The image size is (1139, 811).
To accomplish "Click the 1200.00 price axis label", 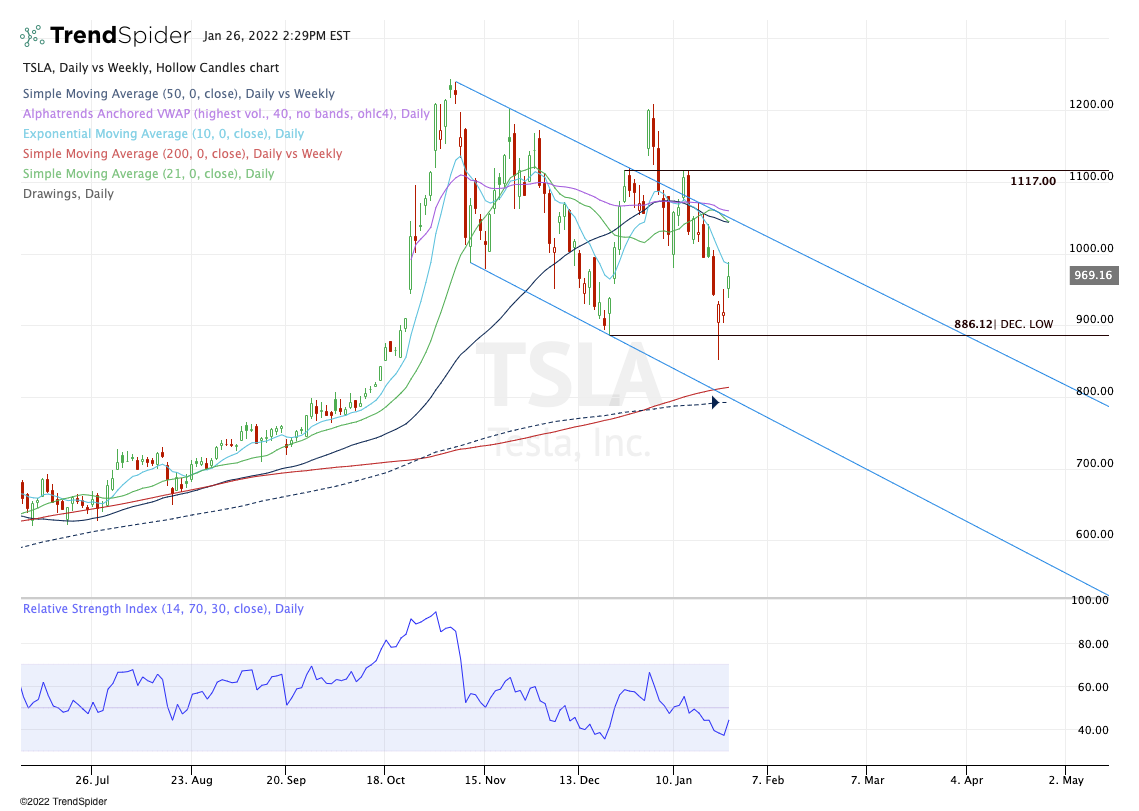I will (x=1091, y=105).
